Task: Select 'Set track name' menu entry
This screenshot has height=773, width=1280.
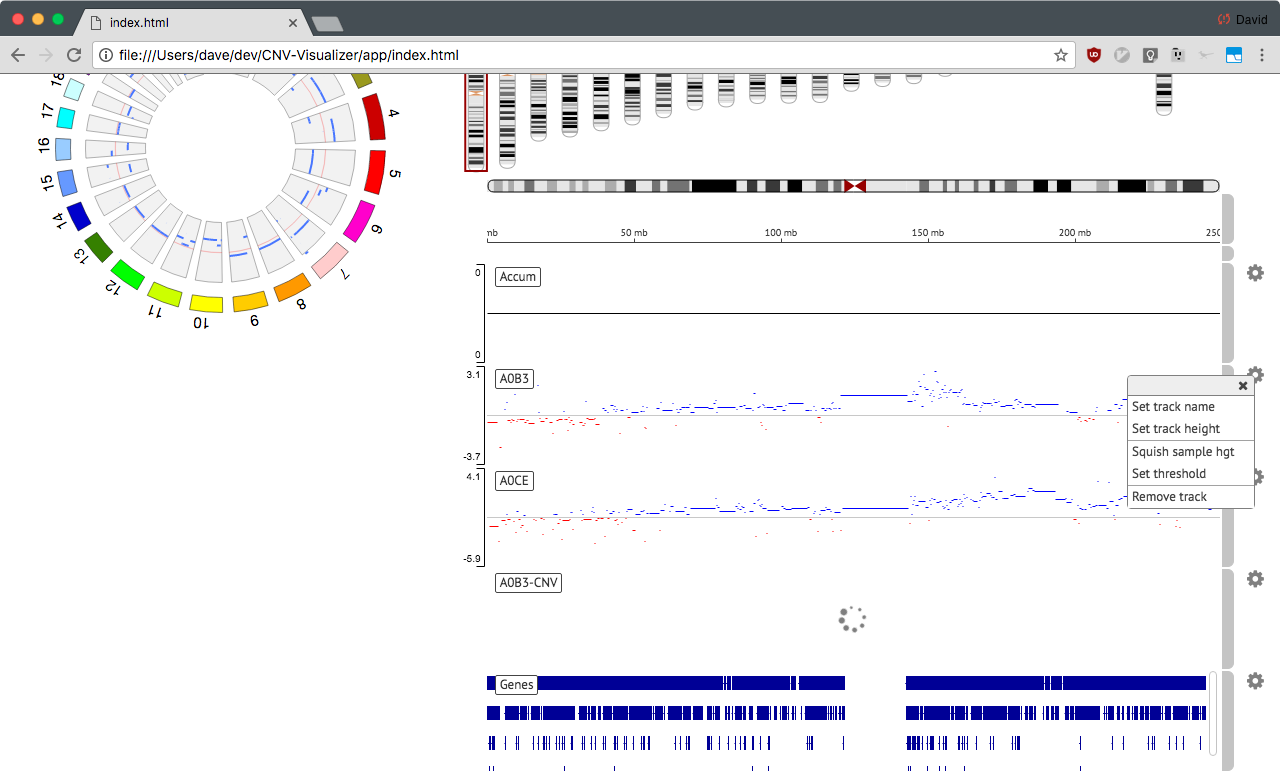Action: coord(1173,407)
